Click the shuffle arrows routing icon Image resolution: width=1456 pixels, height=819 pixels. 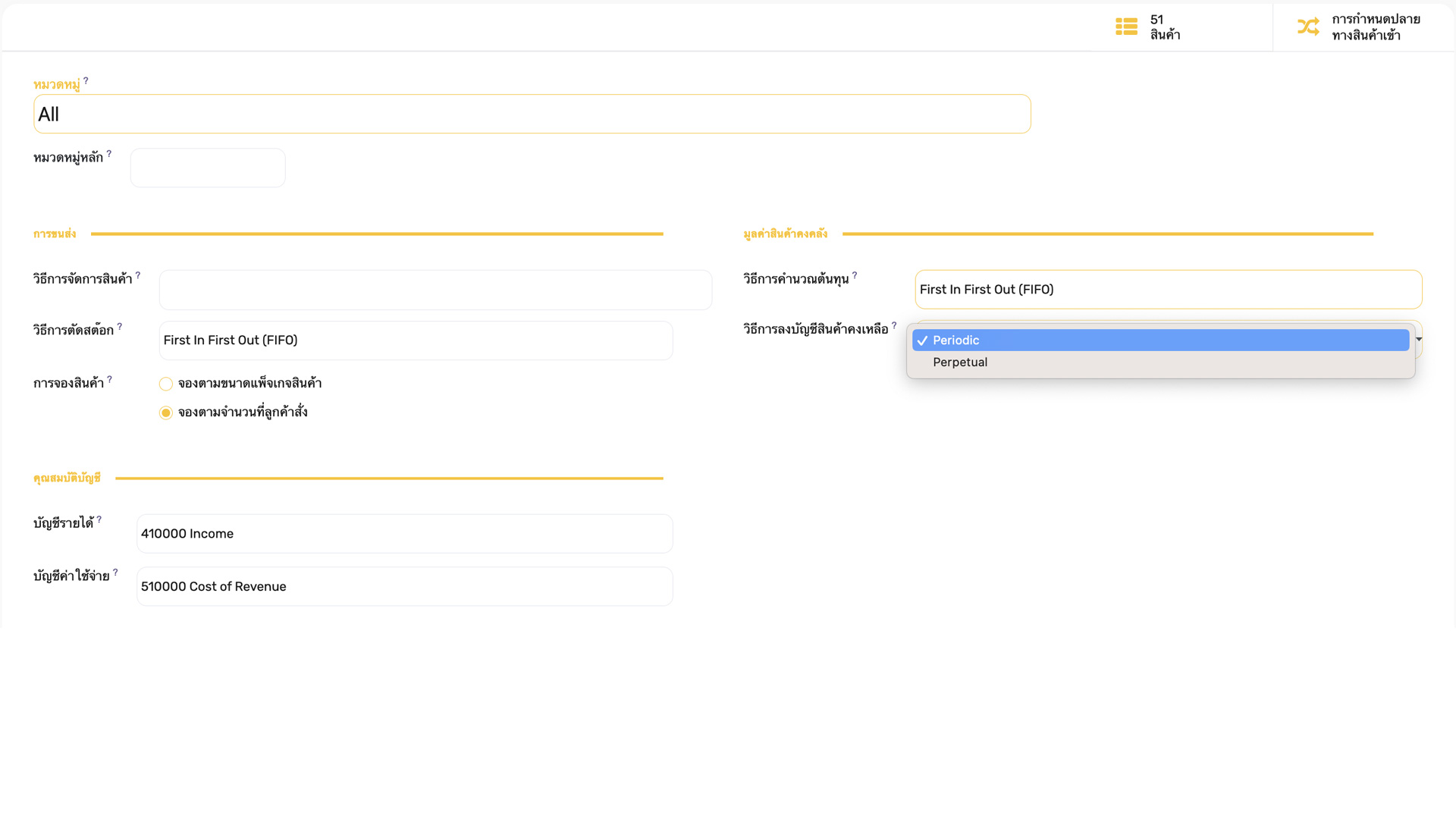click(x=1308, y=27)
